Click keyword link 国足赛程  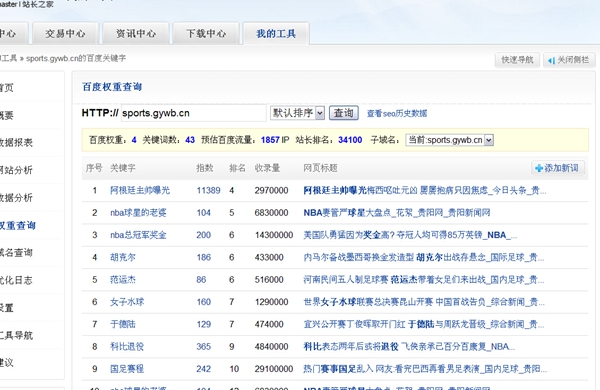pos(127,369)
